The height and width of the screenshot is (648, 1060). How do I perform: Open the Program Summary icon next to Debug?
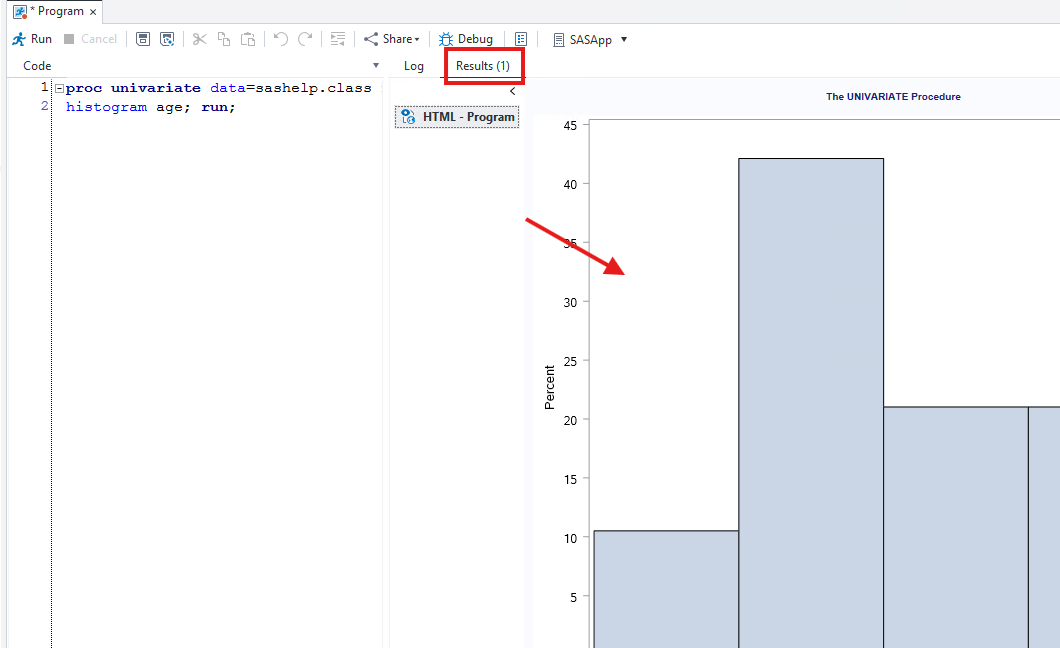coord(521,39)
